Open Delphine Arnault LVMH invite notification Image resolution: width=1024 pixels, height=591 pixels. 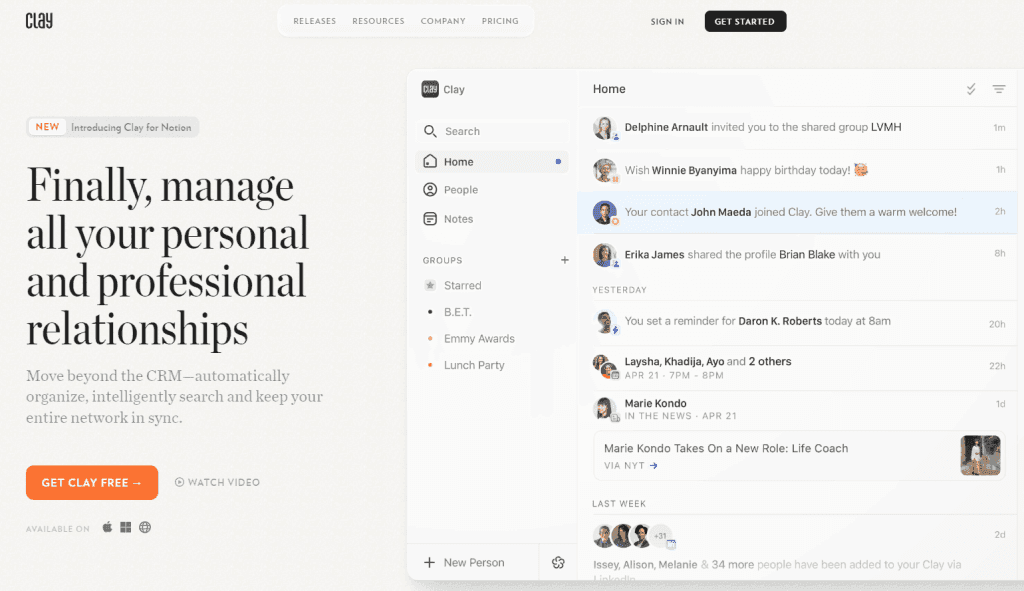tap(797, 127)
